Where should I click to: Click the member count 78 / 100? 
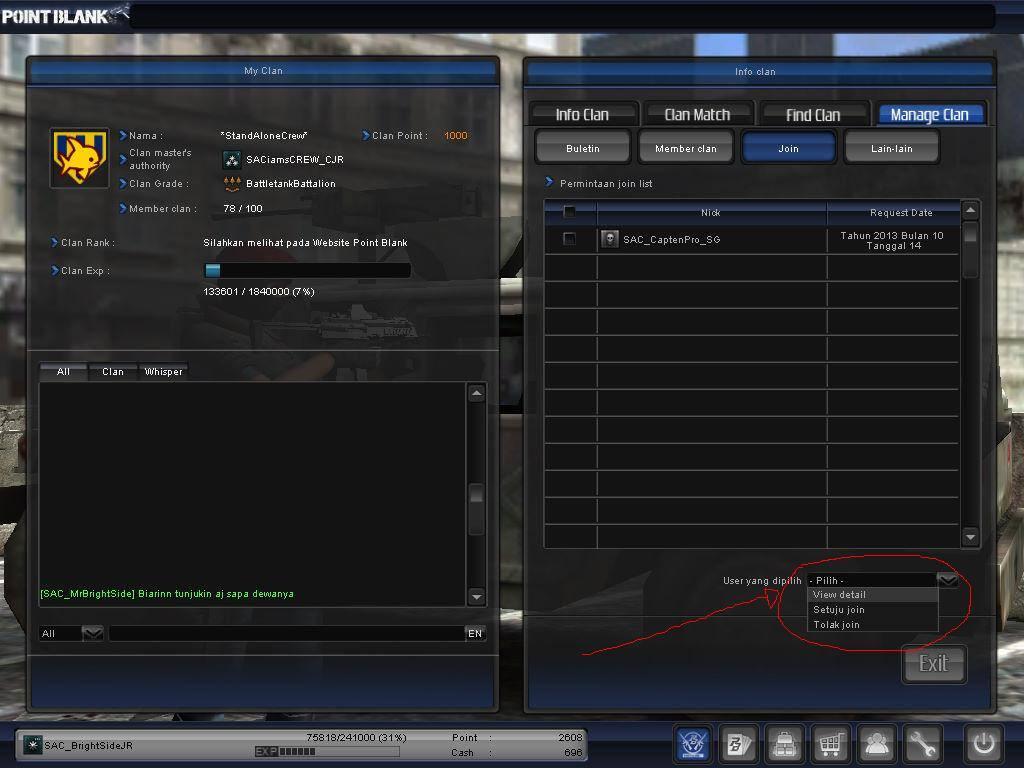point(243,208)
